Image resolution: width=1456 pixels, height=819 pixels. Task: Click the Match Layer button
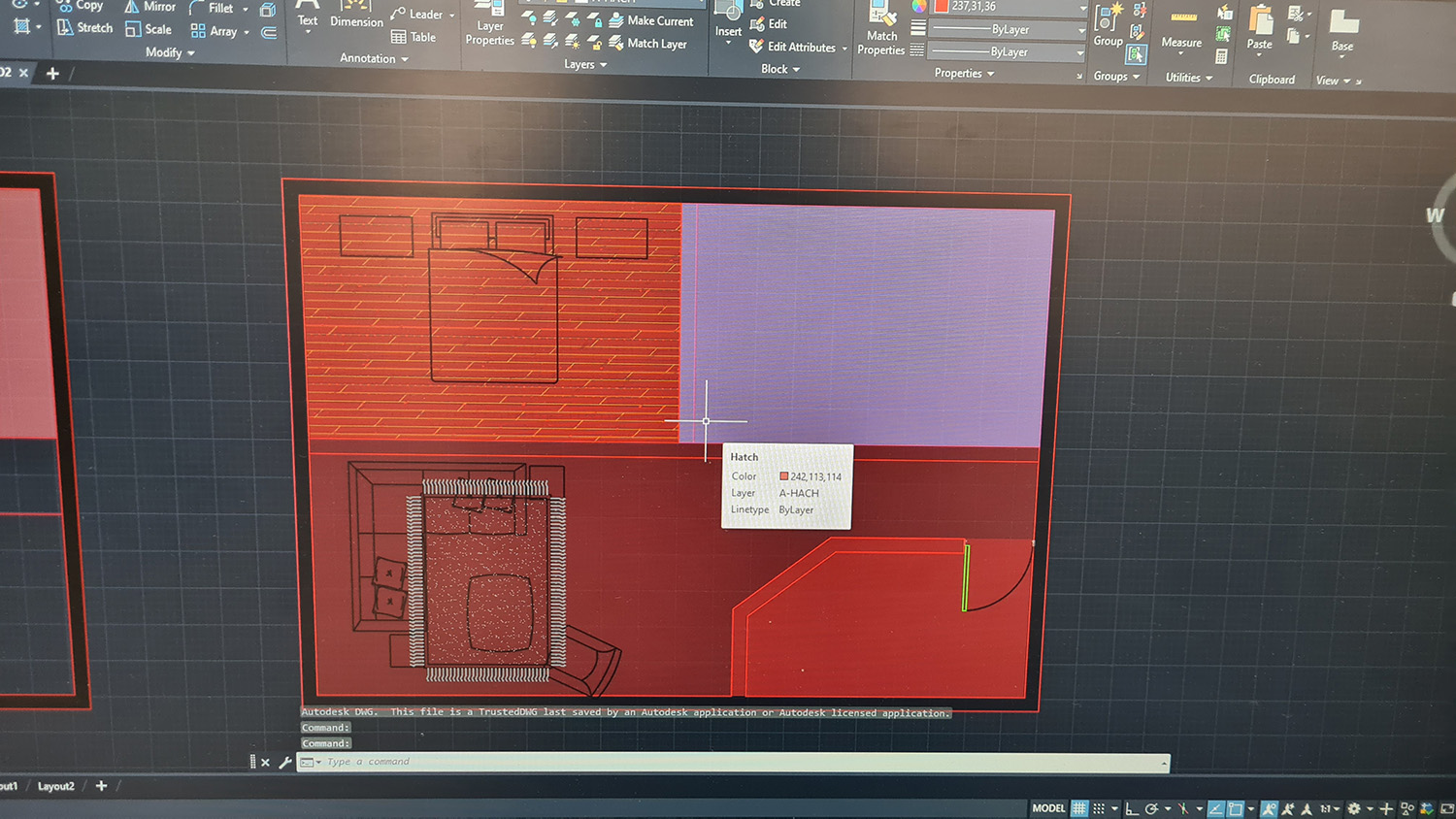pyautogui.click(x=646, y=44)
